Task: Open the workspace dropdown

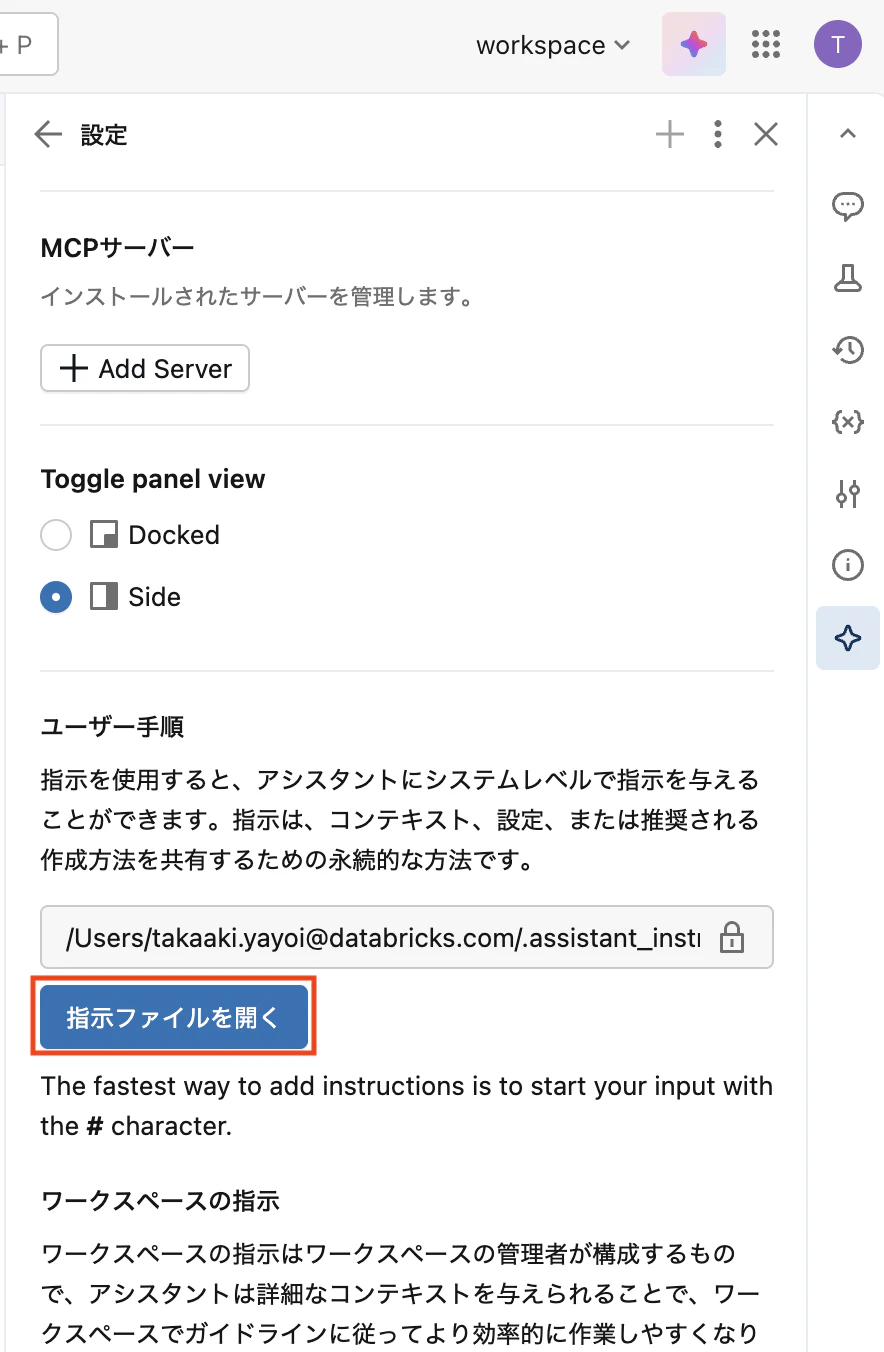Action: click(x=553, y=44)
